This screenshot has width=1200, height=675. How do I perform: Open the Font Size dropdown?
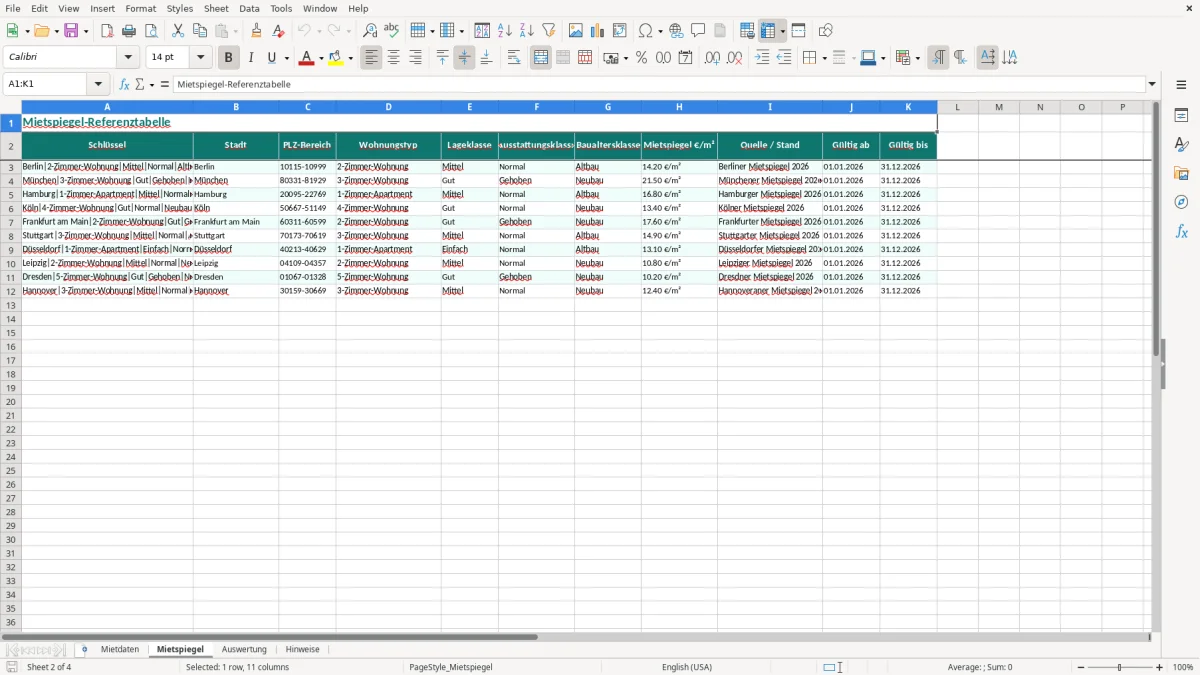(200, 58)
